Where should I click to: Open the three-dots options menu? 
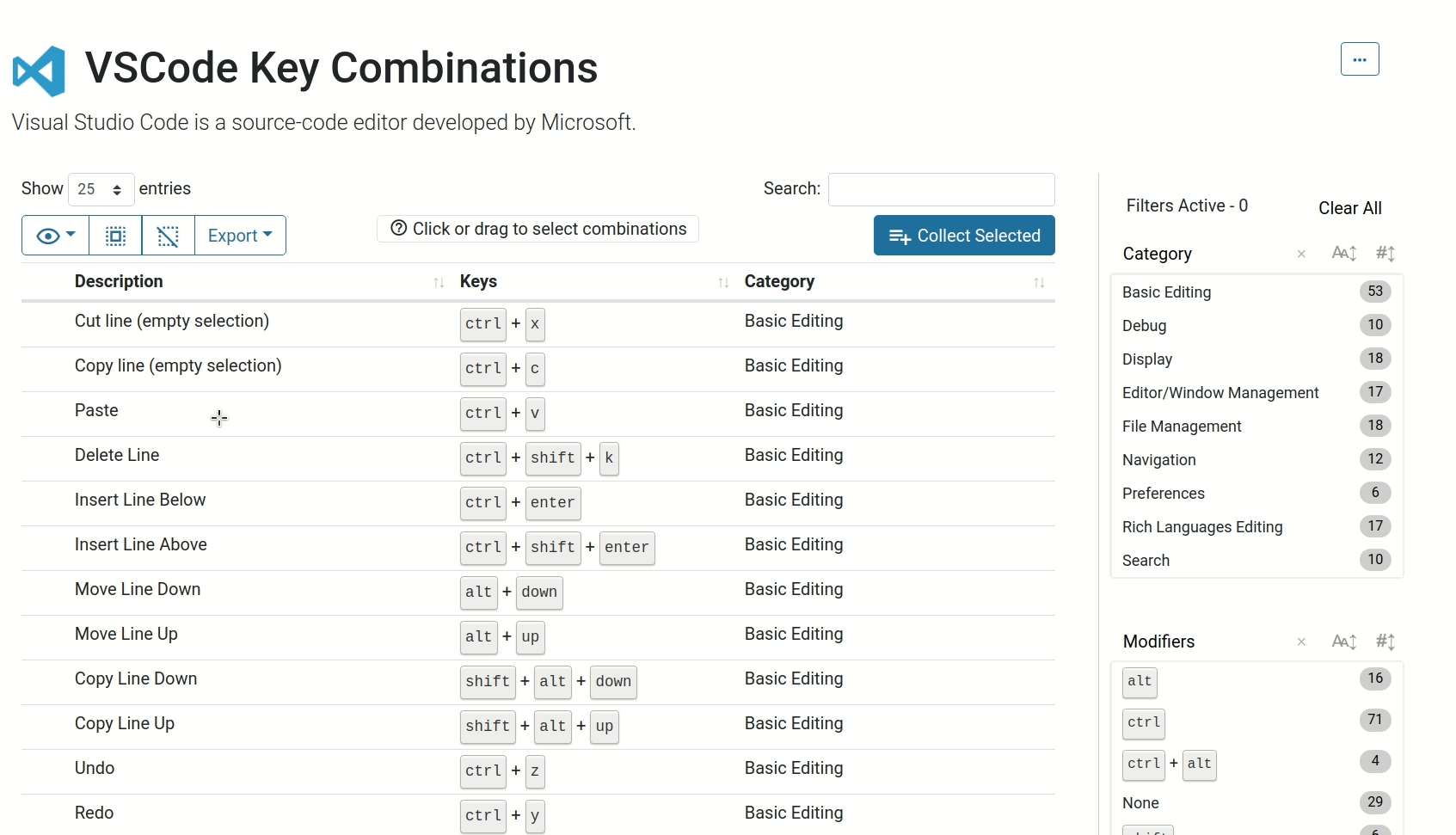tap(1360, 59)
